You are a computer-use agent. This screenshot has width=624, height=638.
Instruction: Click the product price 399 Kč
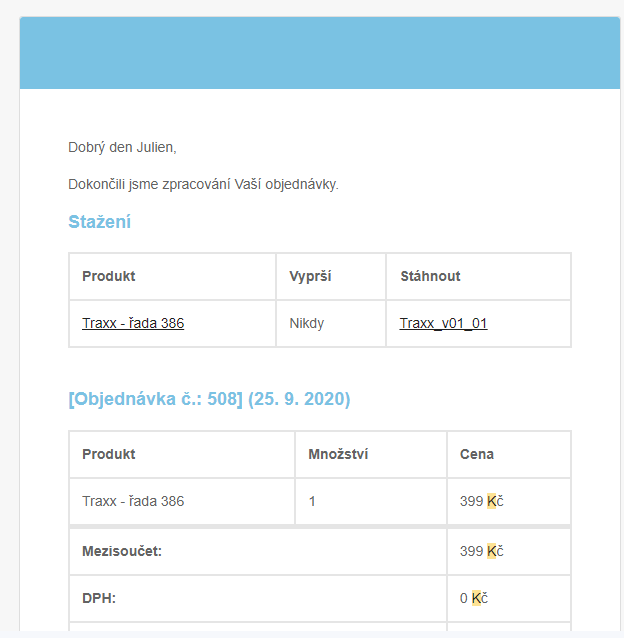pyautogui.click(x=482, y=501)
